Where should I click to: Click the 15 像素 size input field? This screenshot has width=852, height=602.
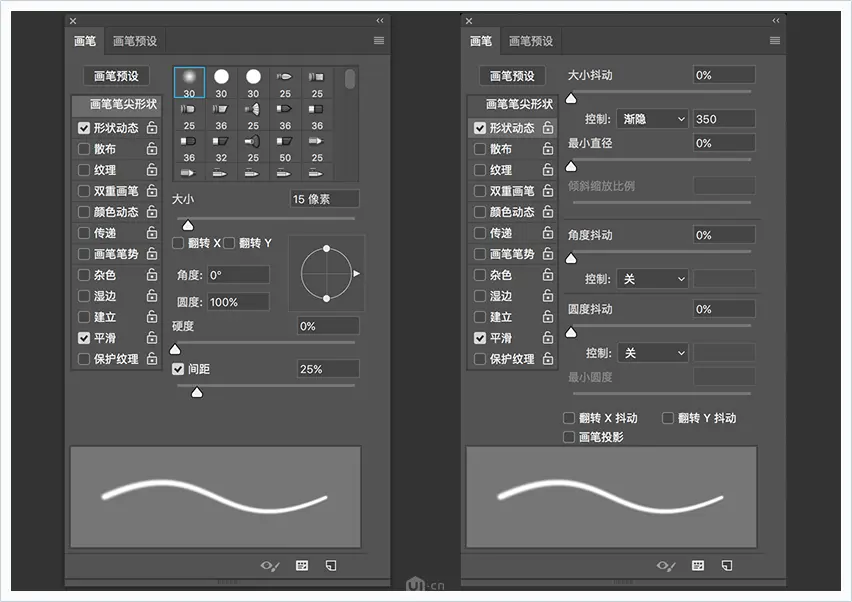[x=324, y=199]
